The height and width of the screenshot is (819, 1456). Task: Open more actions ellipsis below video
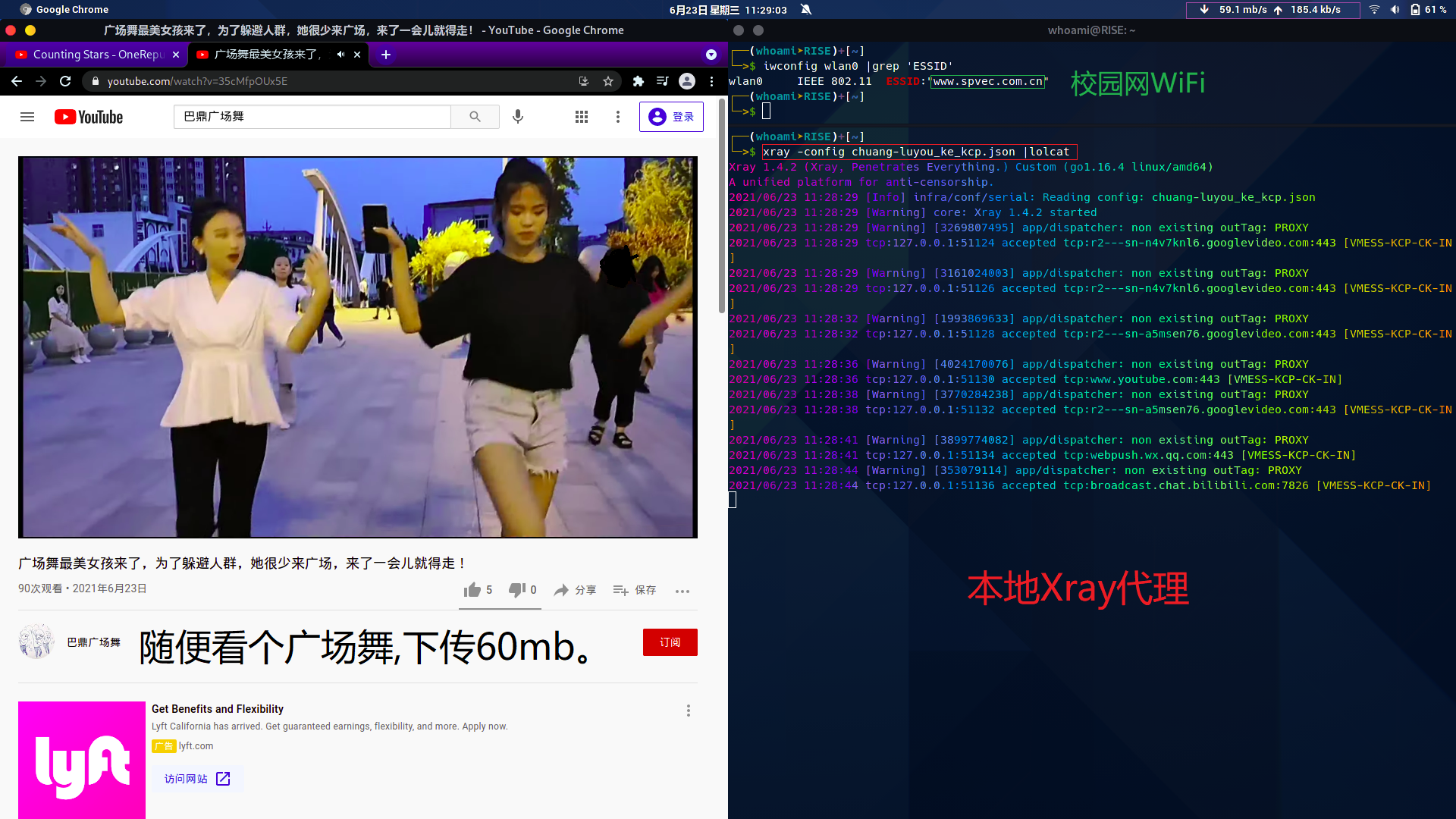[x=682, y=591]
